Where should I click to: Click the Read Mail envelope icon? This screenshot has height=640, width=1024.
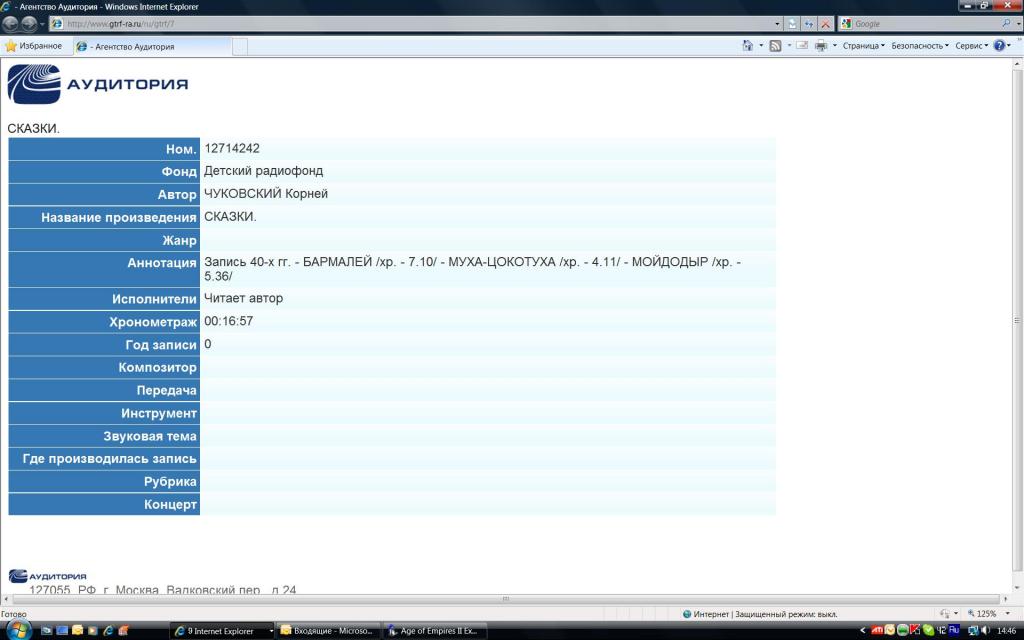(x=802, y=46)
